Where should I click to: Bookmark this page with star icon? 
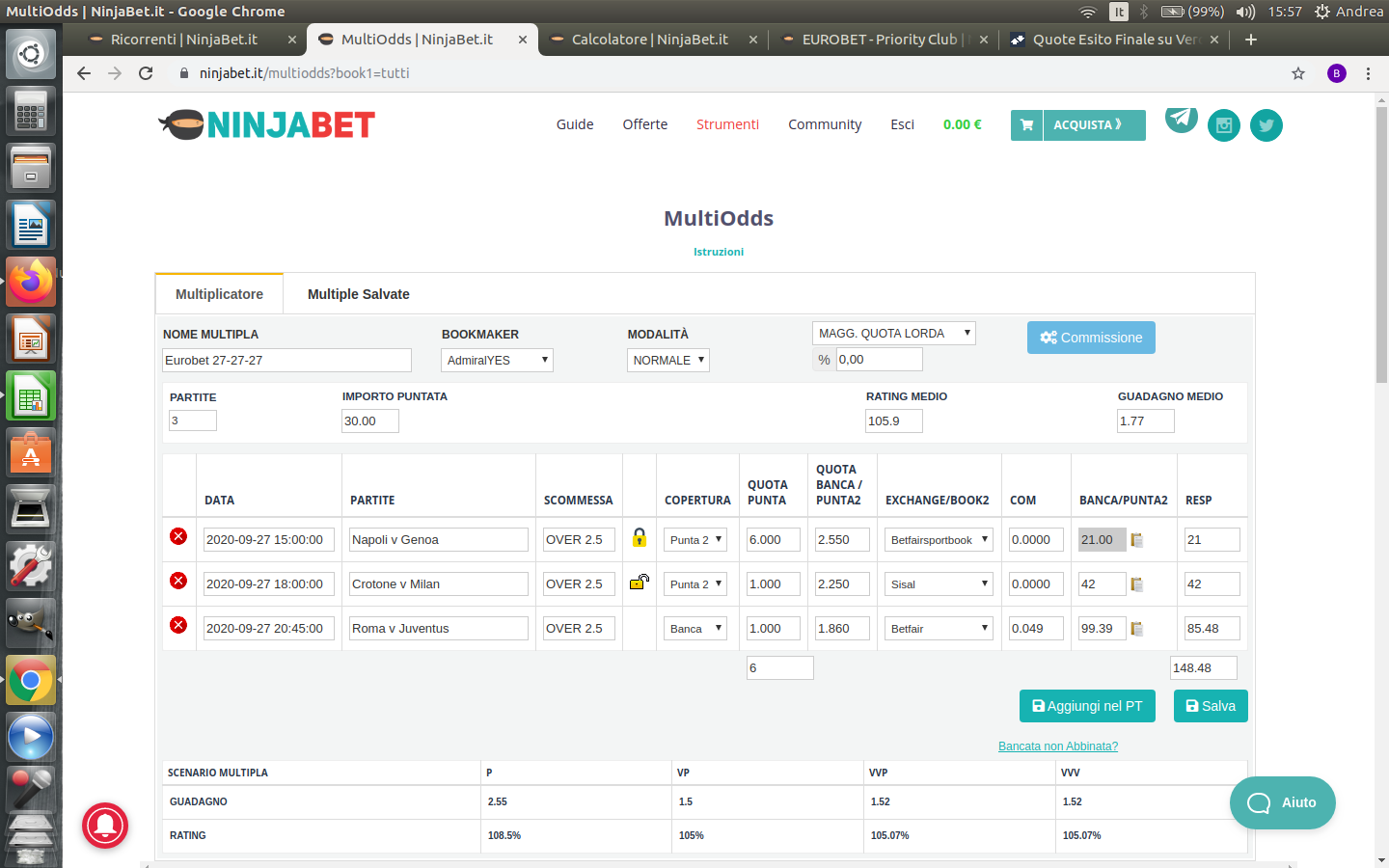(x=1298, y=73)
